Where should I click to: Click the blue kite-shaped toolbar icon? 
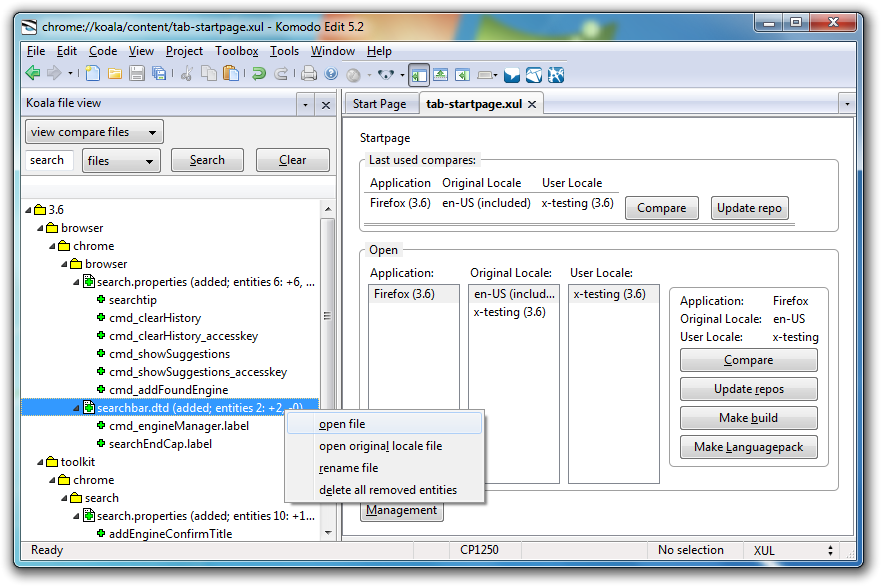534,75
